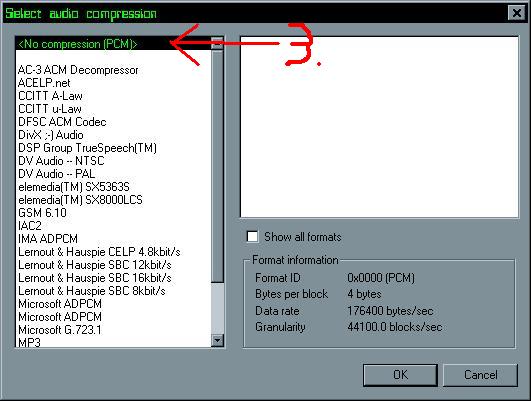Confirm selection with the OK button
Screen dimensions: 531x401
pyautogui.click(x=400, y=375)
